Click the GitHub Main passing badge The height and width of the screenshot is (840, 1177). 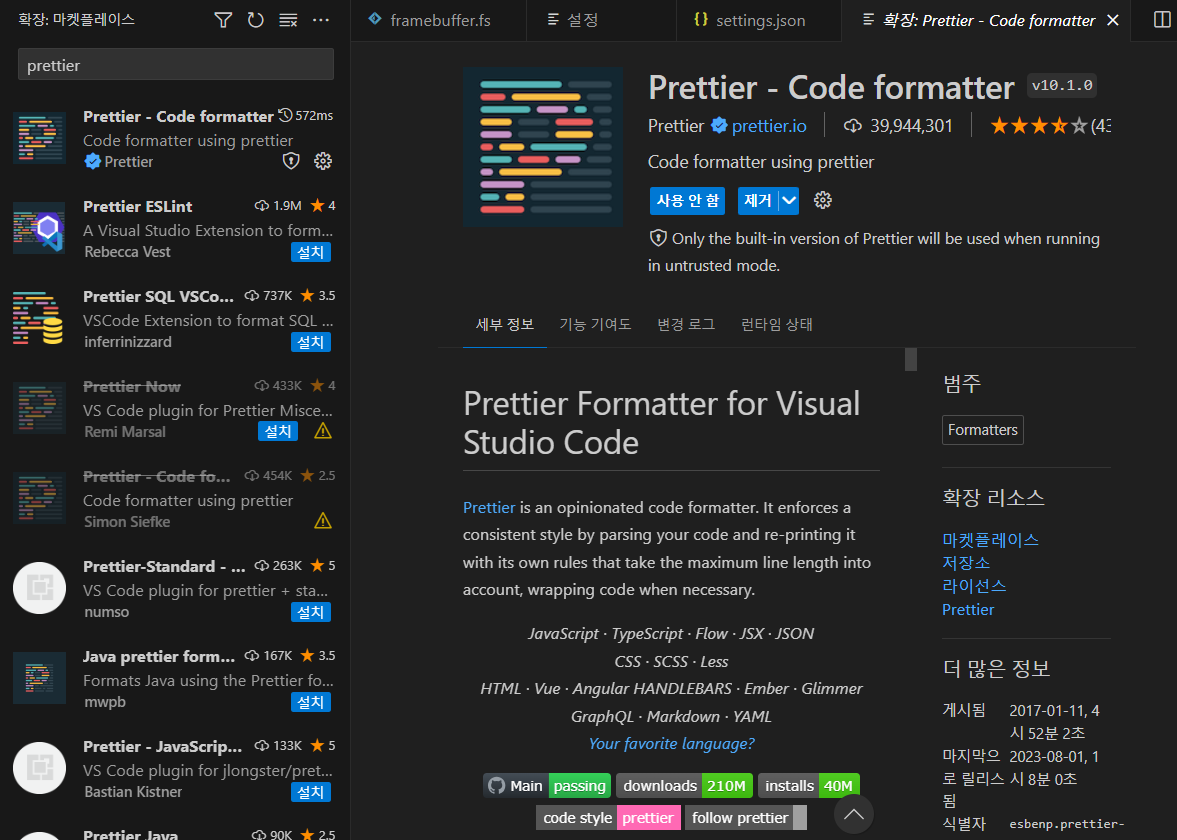(x=546, y=786)
